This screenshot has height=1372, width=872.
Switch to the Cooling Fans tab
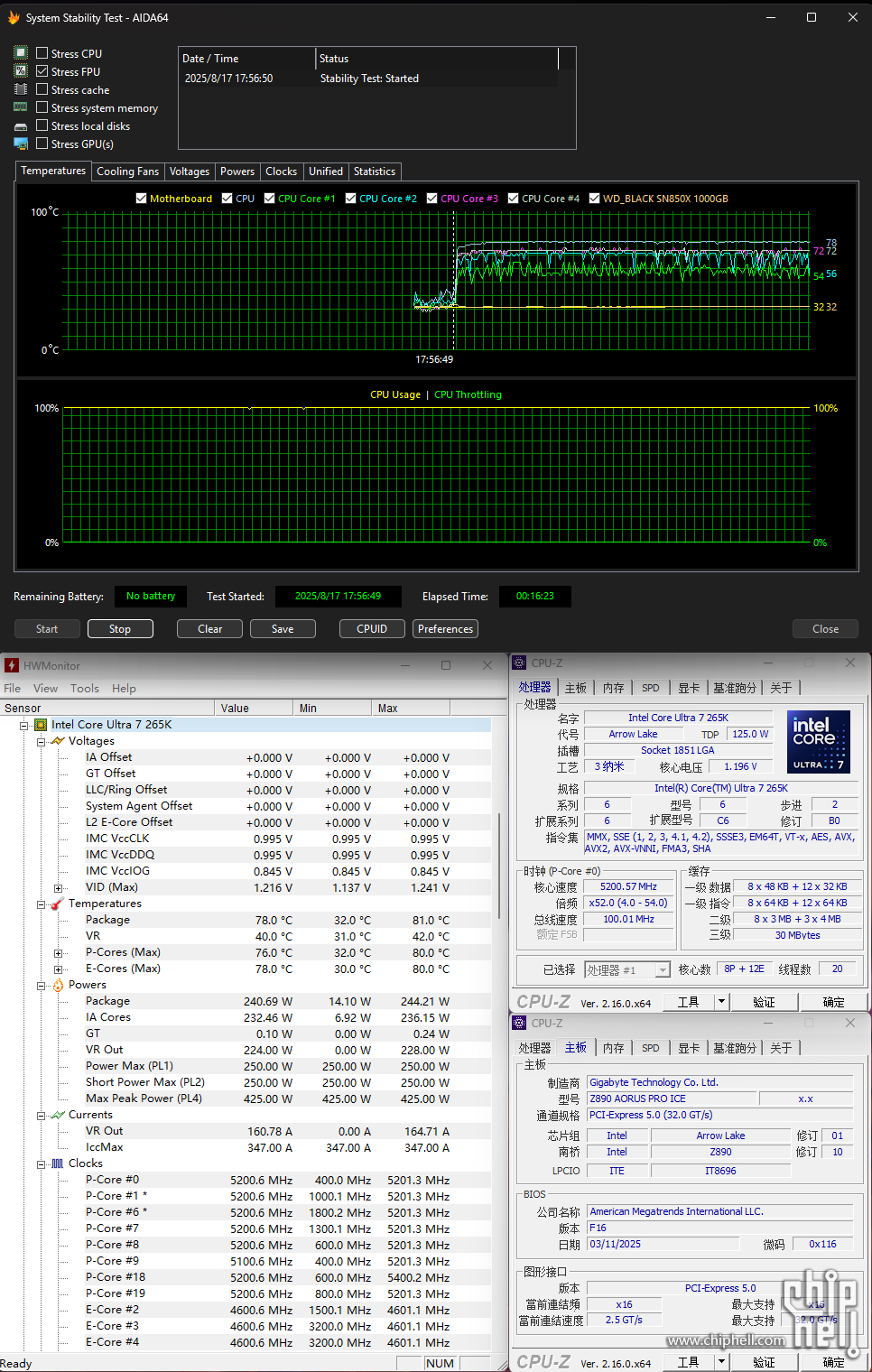pyautogui.click(x=127, y=171)
